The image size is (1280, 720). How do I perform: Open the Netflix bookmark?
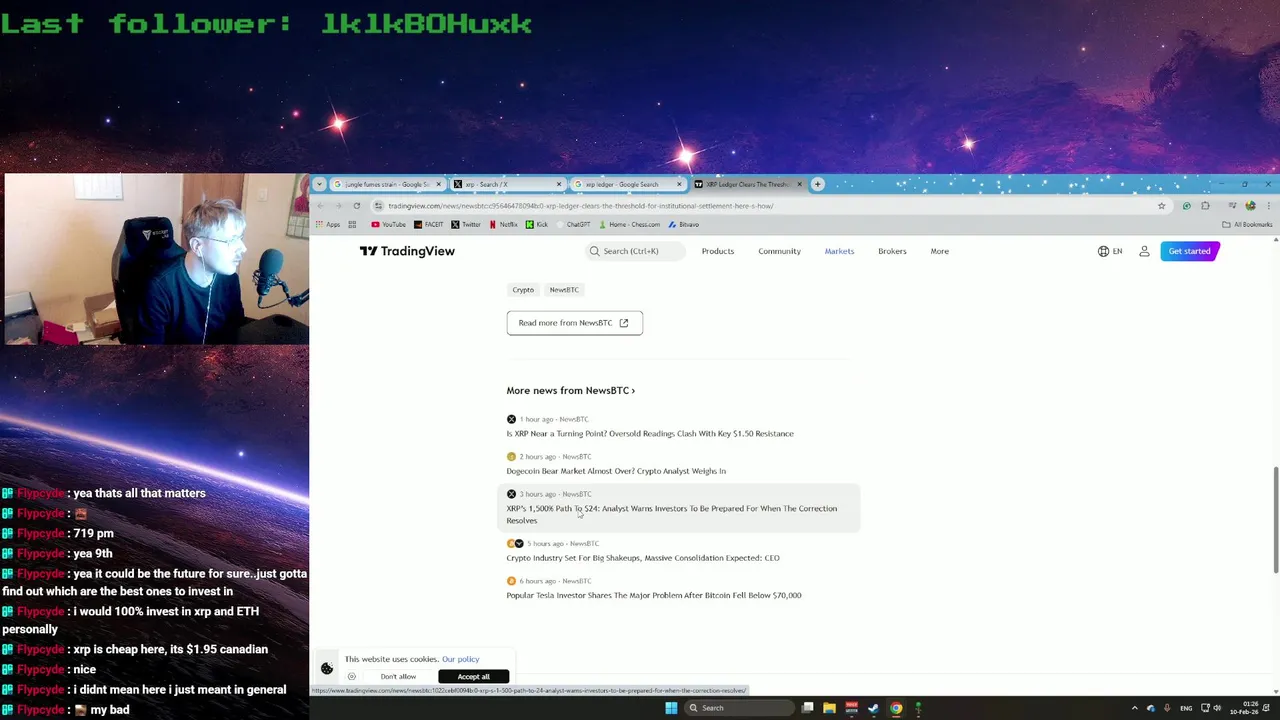[503, 224]
